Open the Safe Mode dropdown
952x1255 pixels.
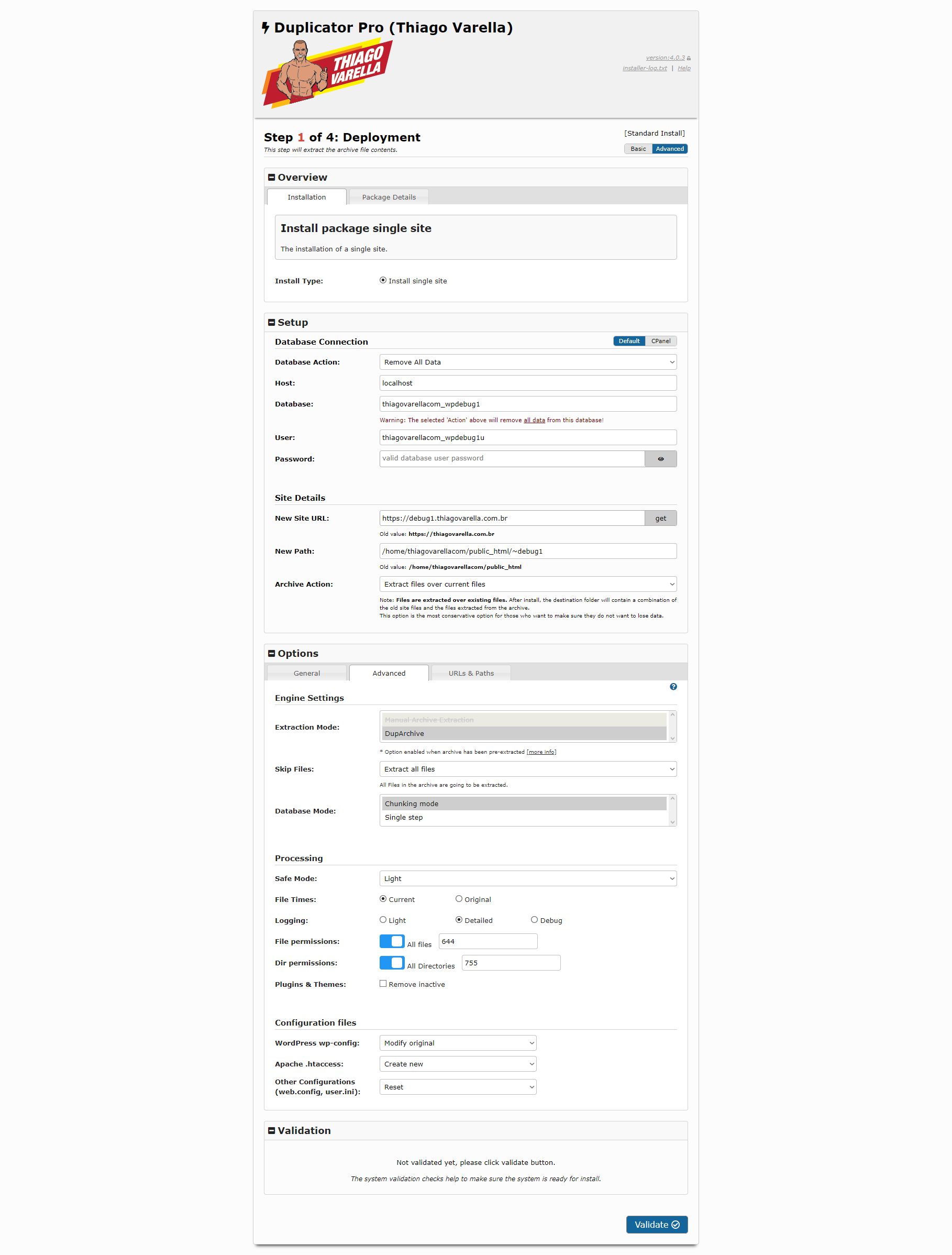[528, 879]
